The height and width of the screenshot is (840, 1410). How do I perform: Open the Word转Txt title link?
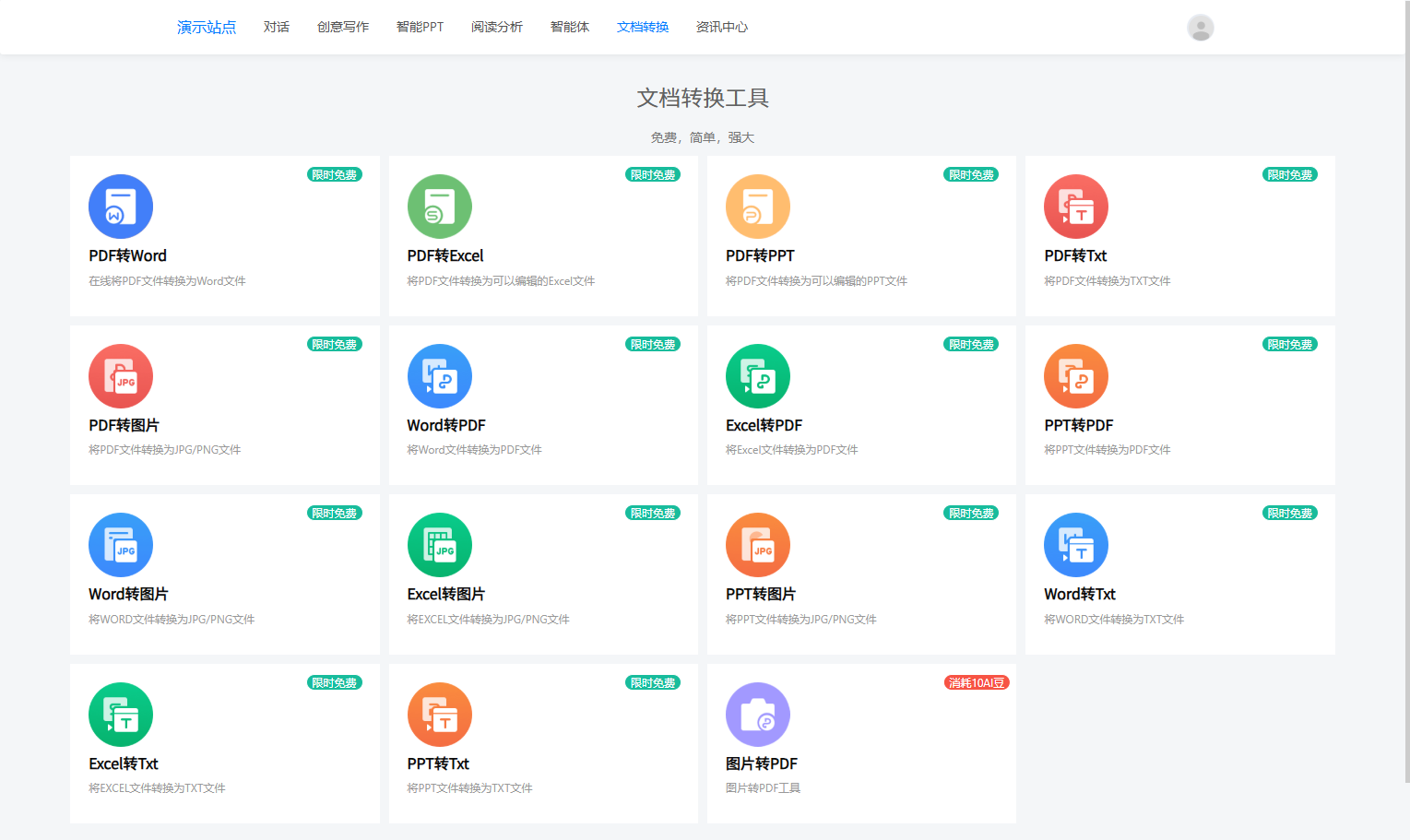[1080, 594]
